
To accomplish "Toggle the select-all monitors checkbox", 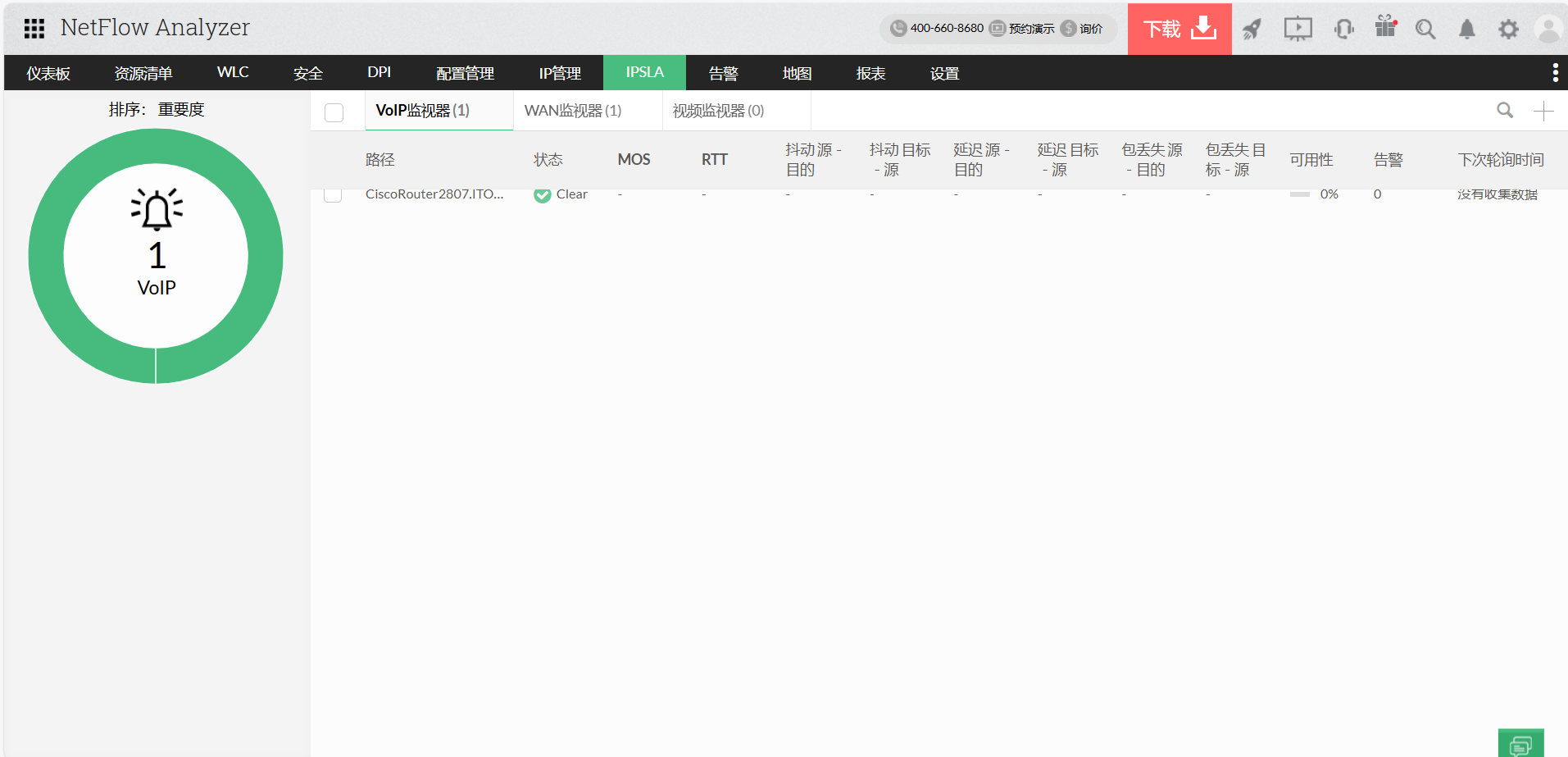I will point(334,112).
